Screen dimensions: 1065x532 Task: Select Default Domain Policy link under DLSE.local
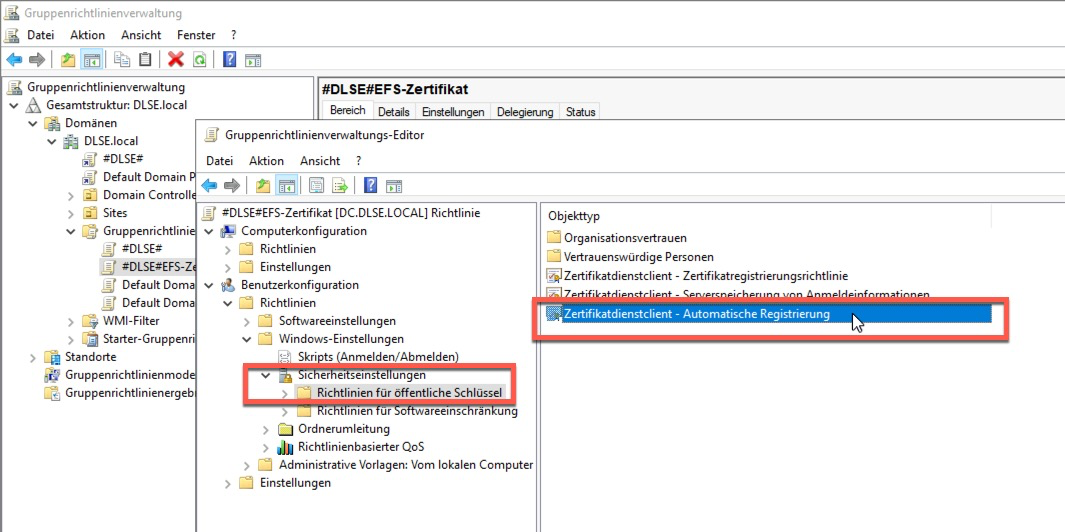148,177
